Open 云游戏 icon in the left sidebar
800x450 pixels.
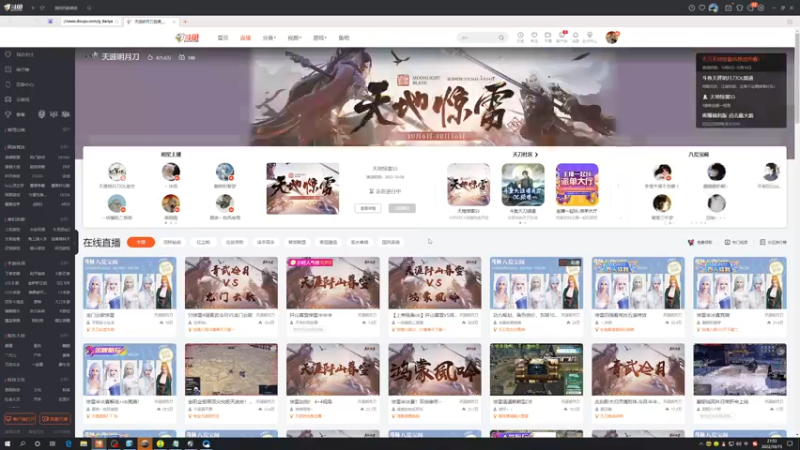(x=8, y=99)
